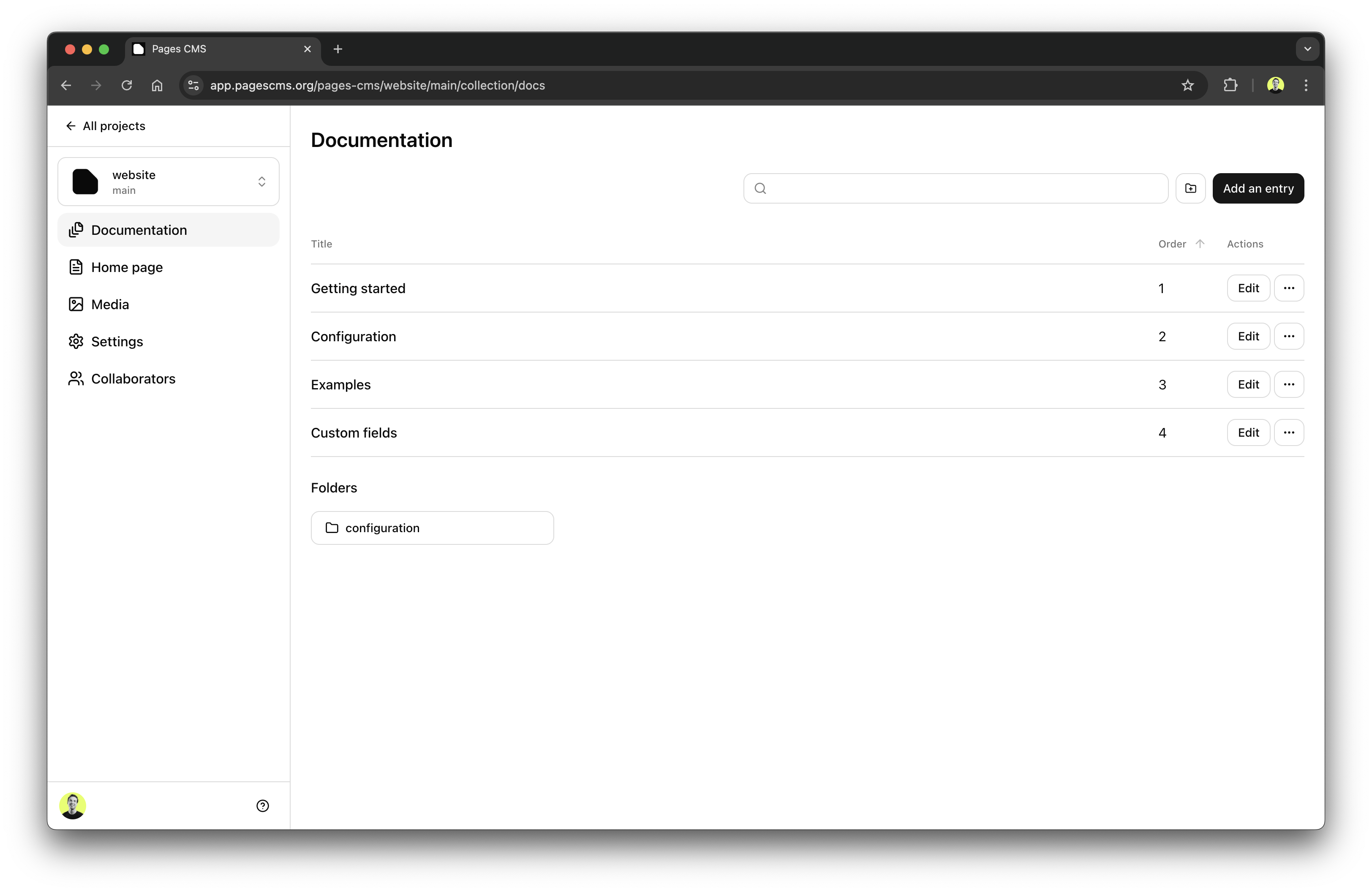Viewport: 1372px width, 892px height.
Task: Click the help question mark icon
Action: click(263, 805)
